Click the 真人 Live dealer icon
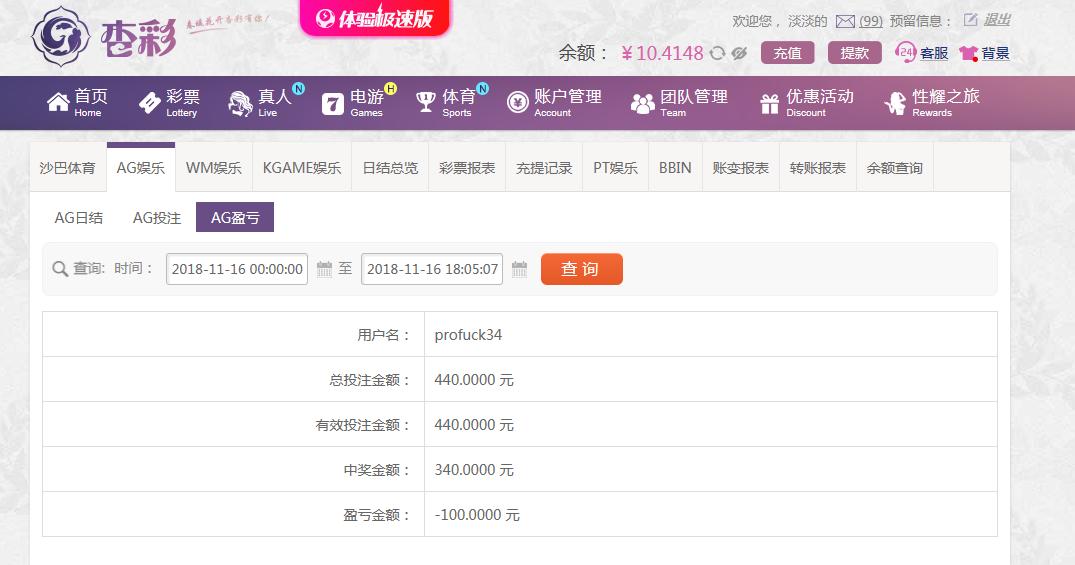Viewport: 1075px width, 565px height. 241,103
